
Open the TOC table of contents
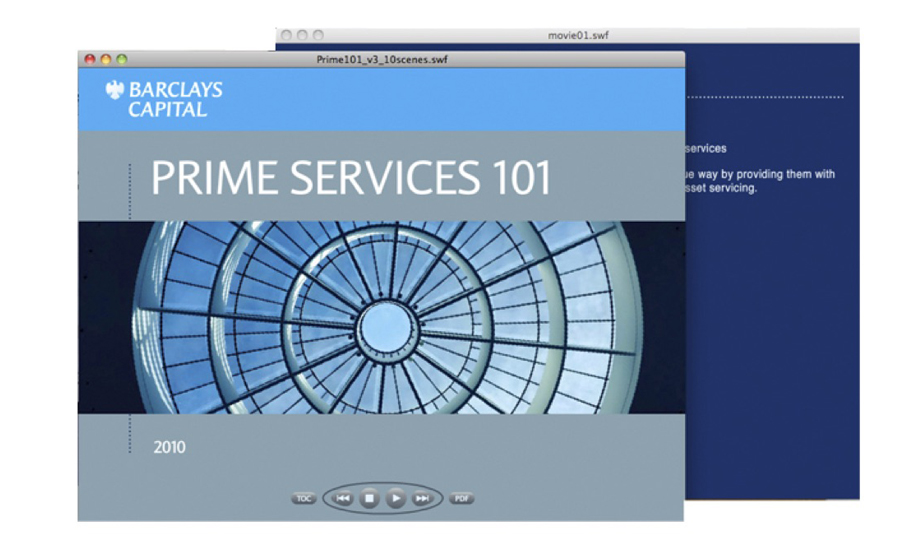click(303, 498)
